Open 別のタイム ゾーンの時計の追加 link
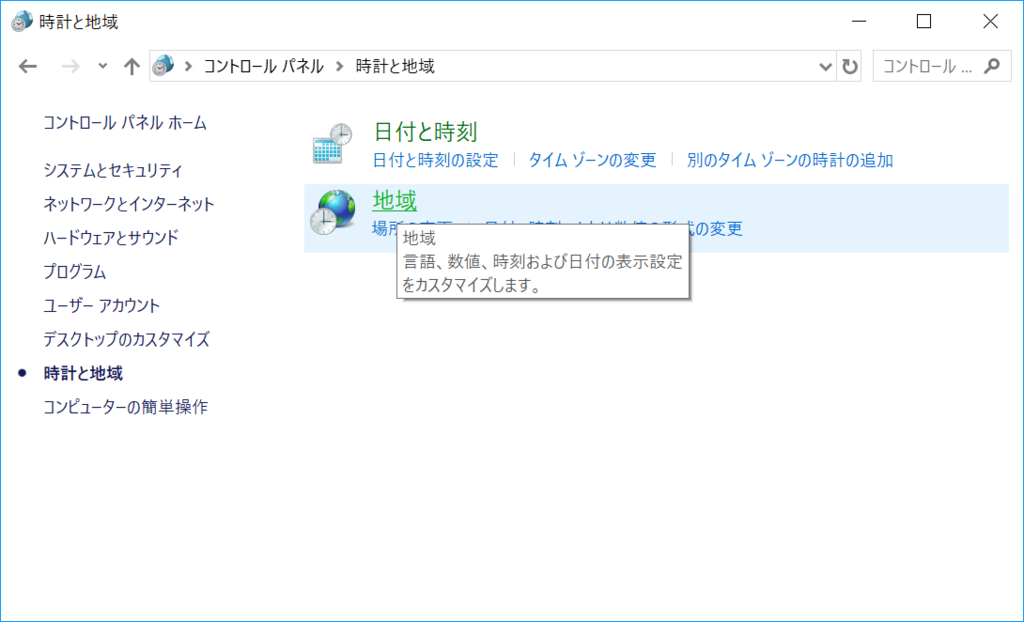This screenshot has height=622, width=1024. click(790, 160)
